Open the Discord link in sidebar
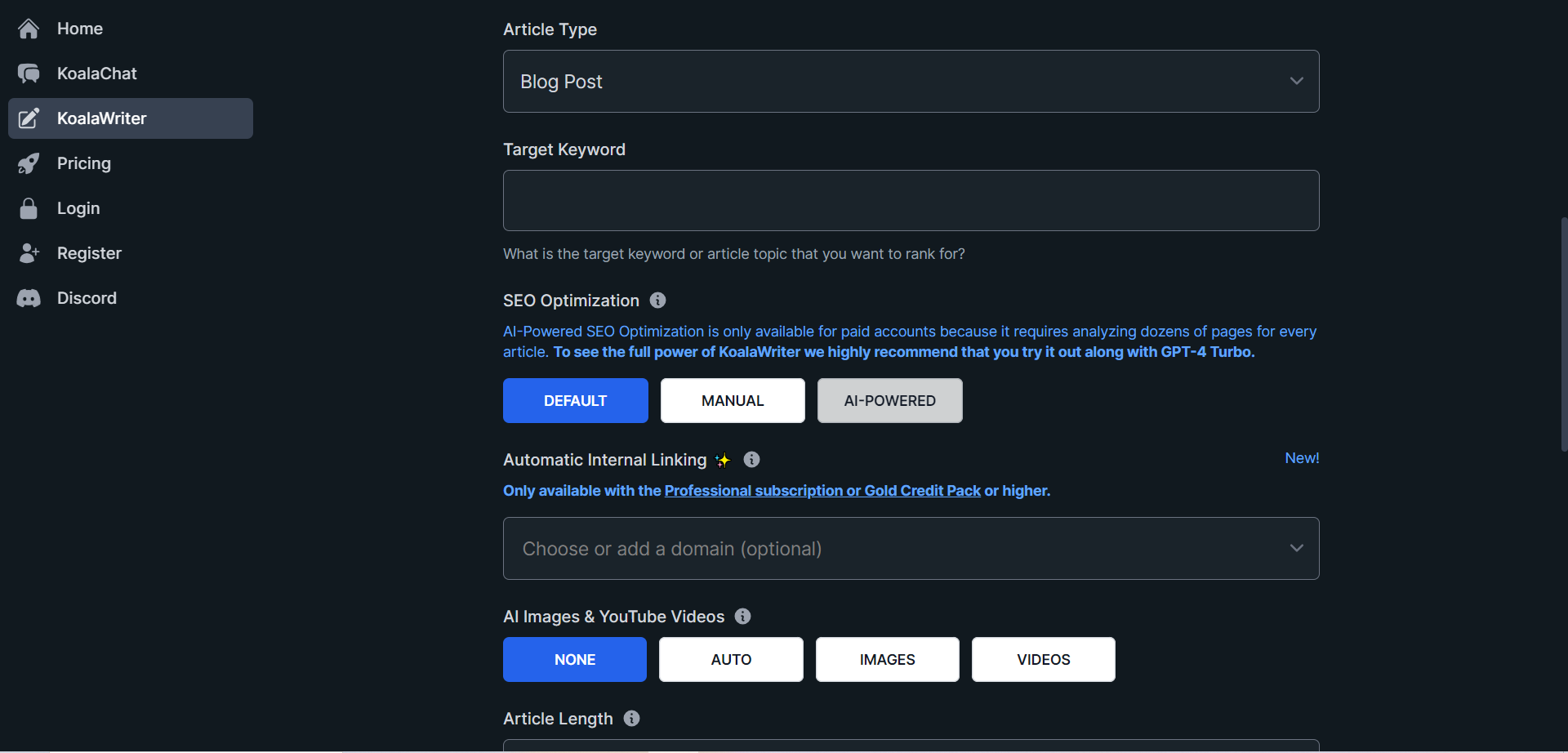The height and width of the screenshot is (753, 1568). pos(131,298)
